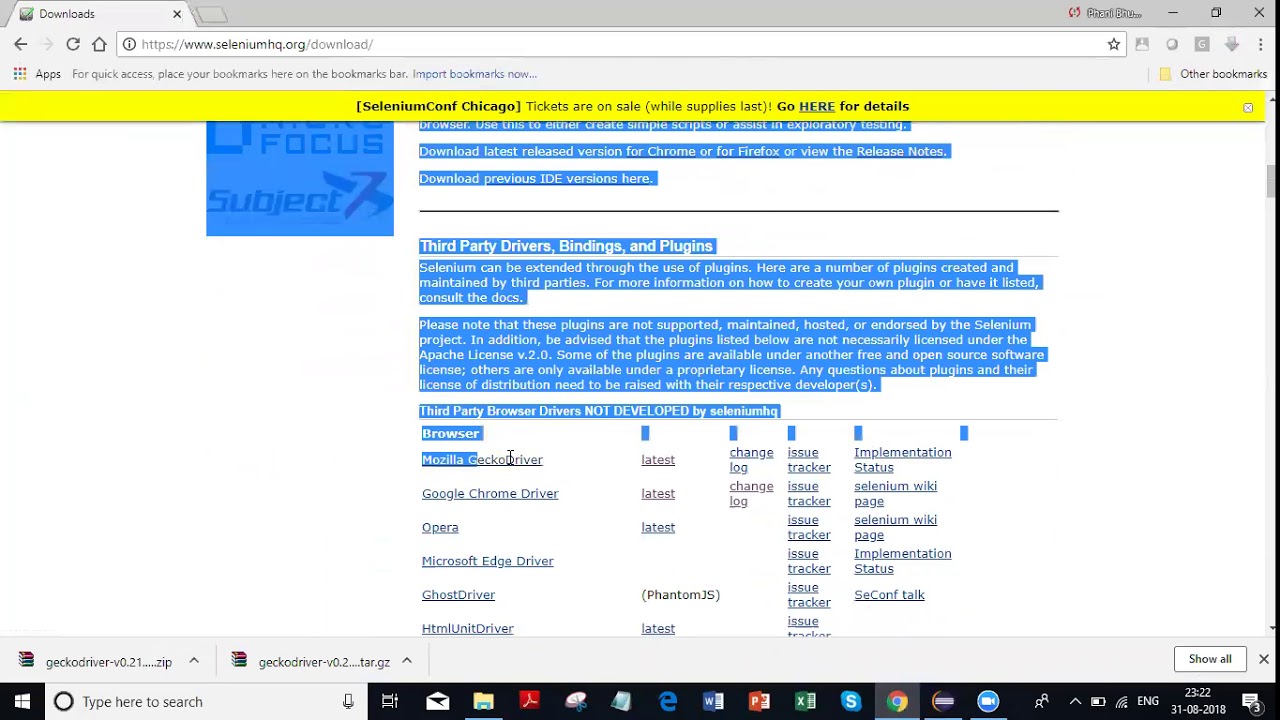
Task: Open Chrome Driver change log
Action: tap(751, 494)
